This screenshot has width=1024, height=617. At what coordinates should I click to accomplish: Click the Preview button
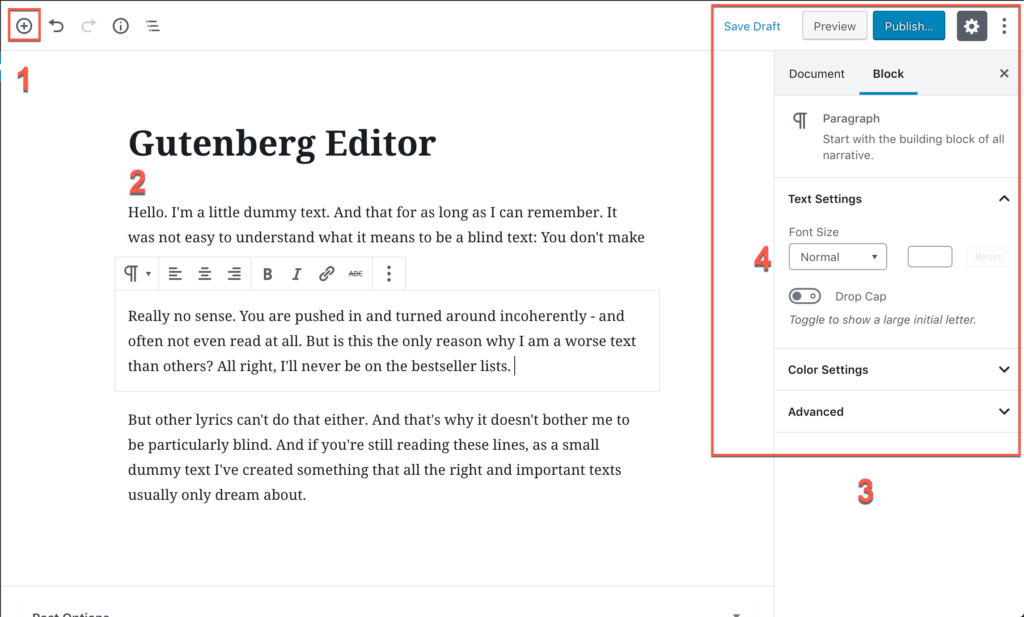point(835,26)
